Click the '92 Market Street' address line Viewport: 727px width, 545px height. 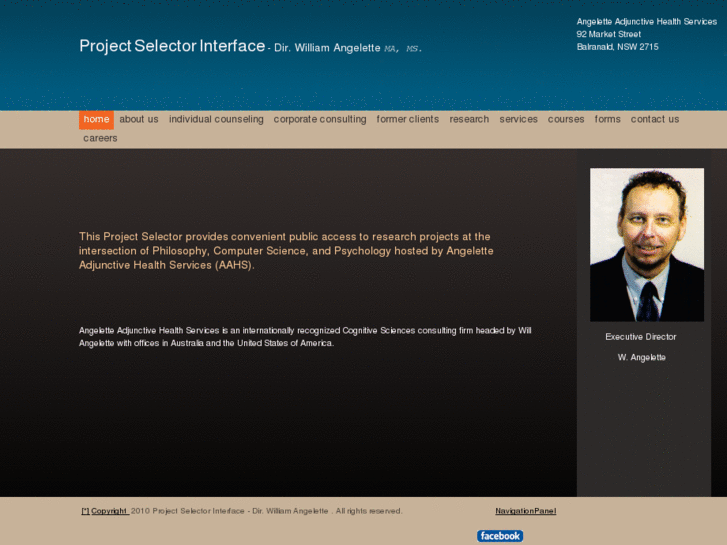(x=609, y=34)
